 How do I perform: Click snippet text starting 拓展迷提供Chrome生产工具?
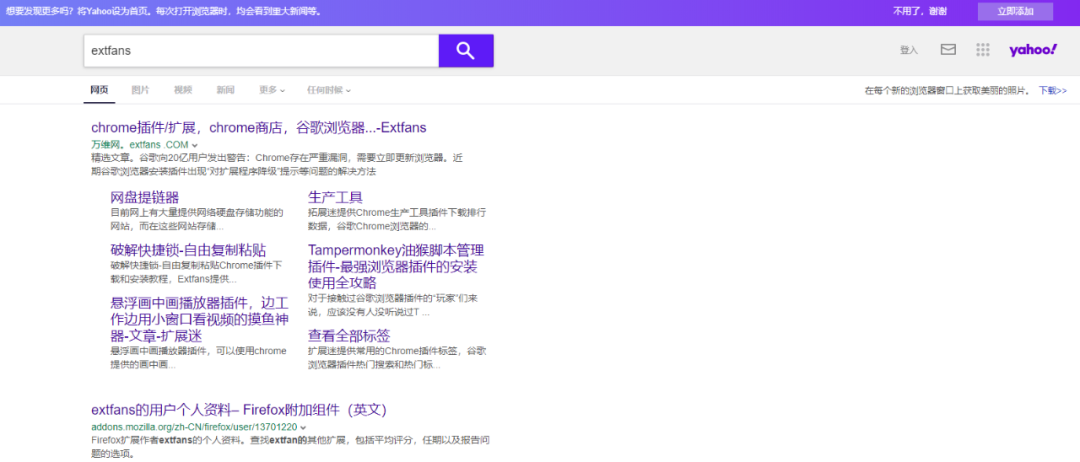(x=397, y=219)
